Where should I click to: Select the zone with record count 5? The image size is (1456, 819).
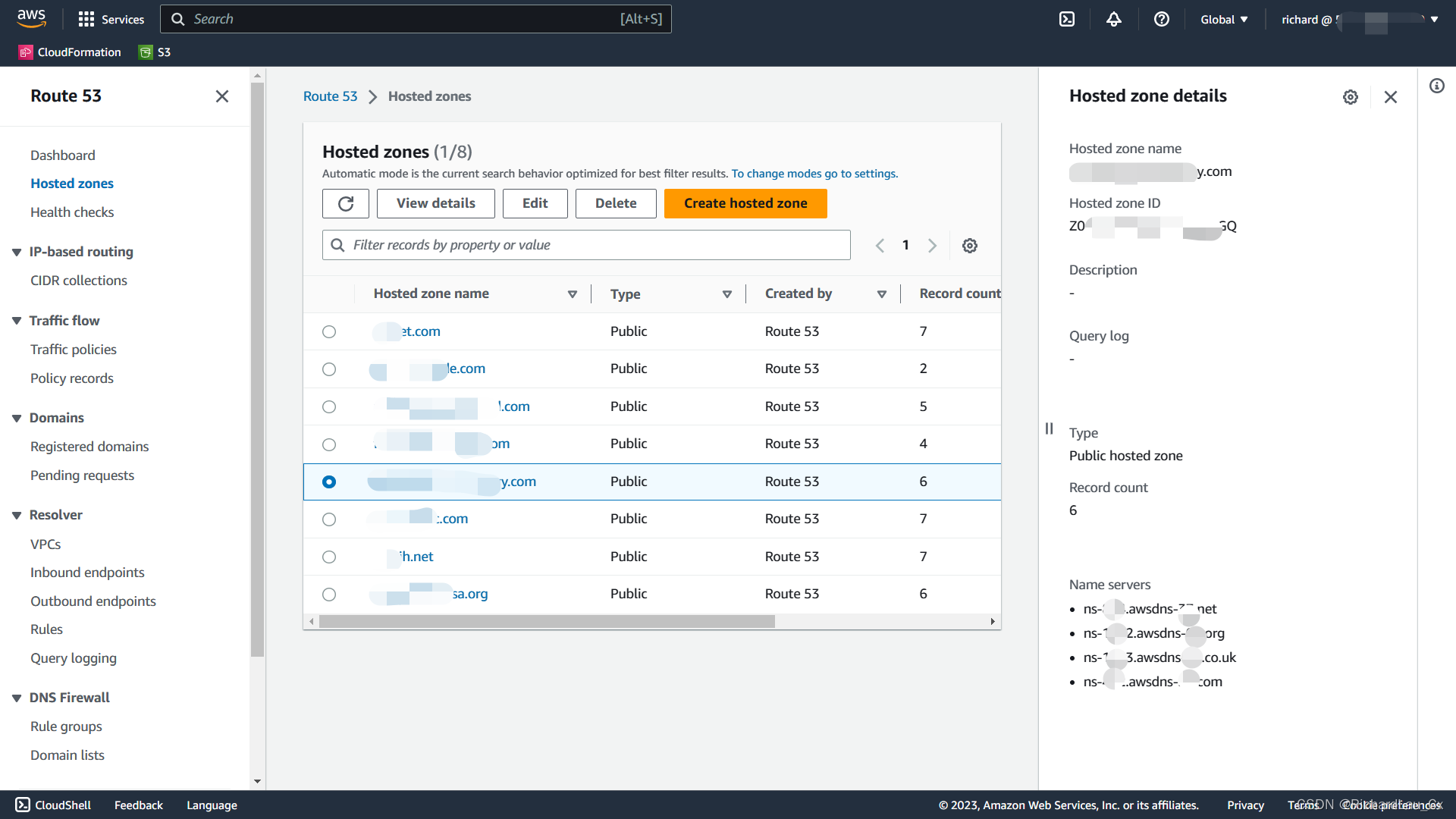click(329, 406)
